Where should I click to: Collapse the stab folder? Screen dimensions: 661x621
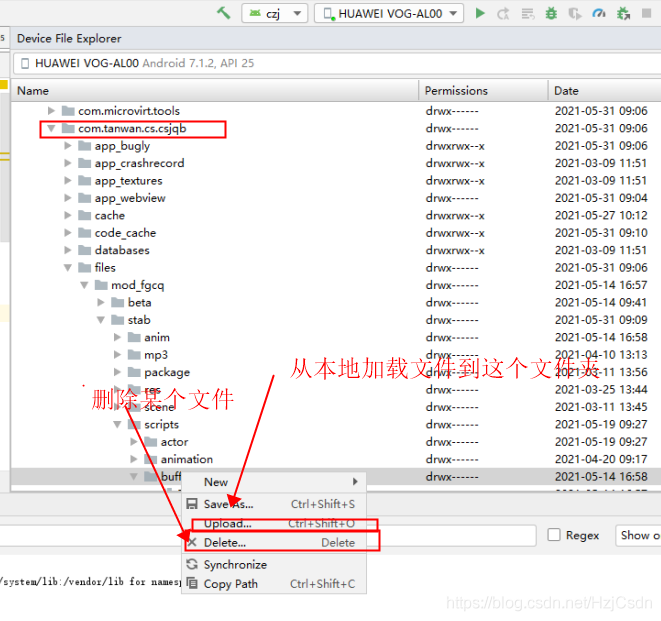click(101, 320)
